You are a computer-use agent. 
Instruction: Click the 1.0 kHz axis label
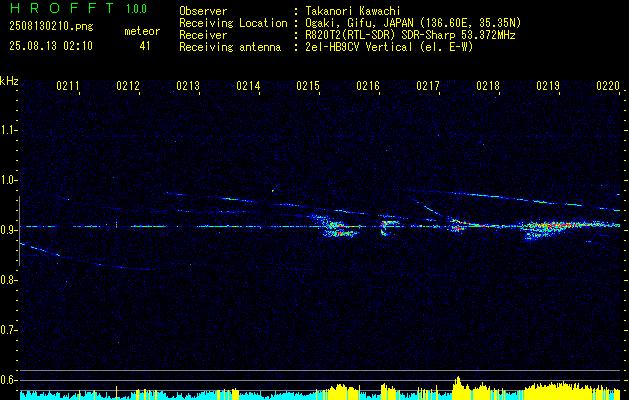point(9,180)
